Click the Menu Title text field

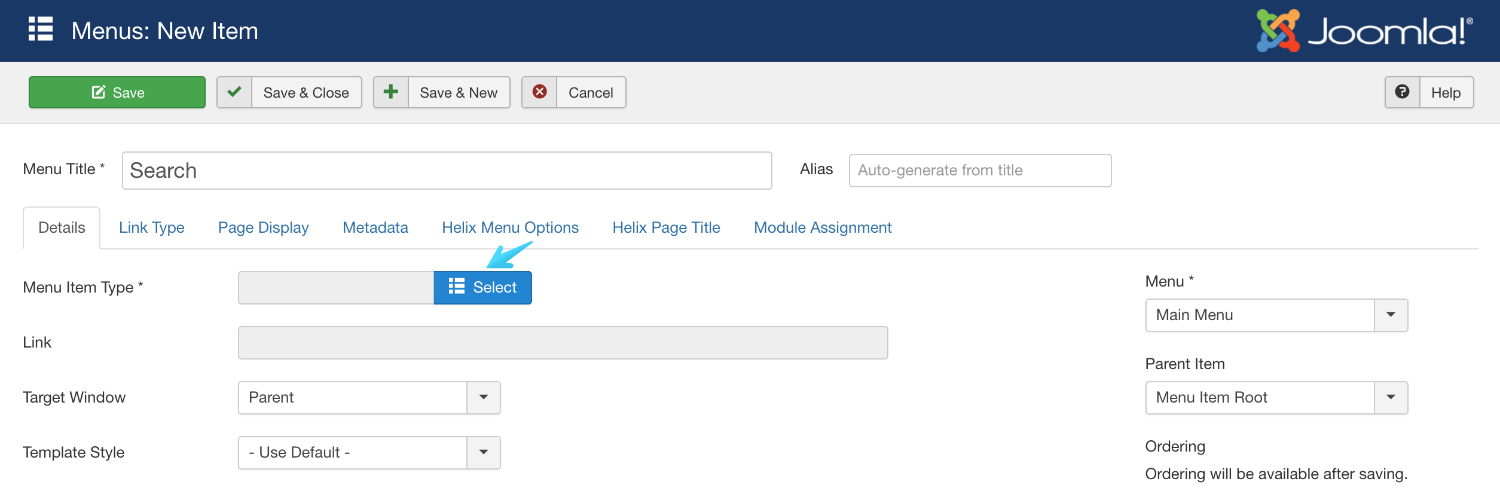[447, 170]
